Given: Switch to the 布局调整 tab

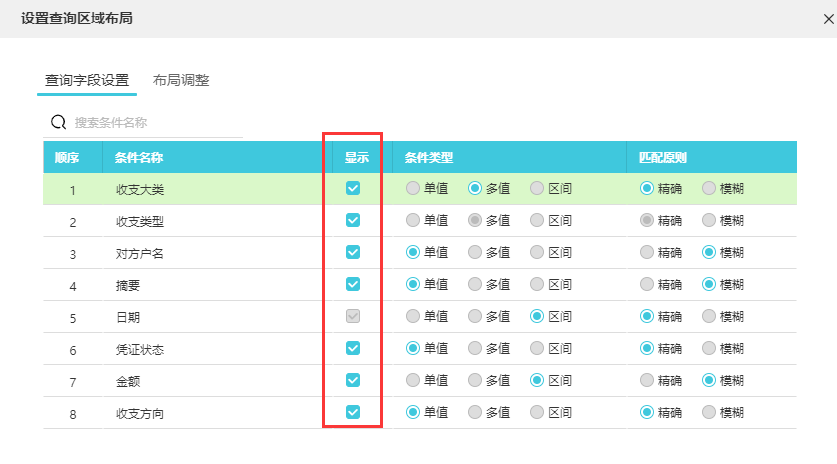Looking at the screenshot, I should click(181, 80).
